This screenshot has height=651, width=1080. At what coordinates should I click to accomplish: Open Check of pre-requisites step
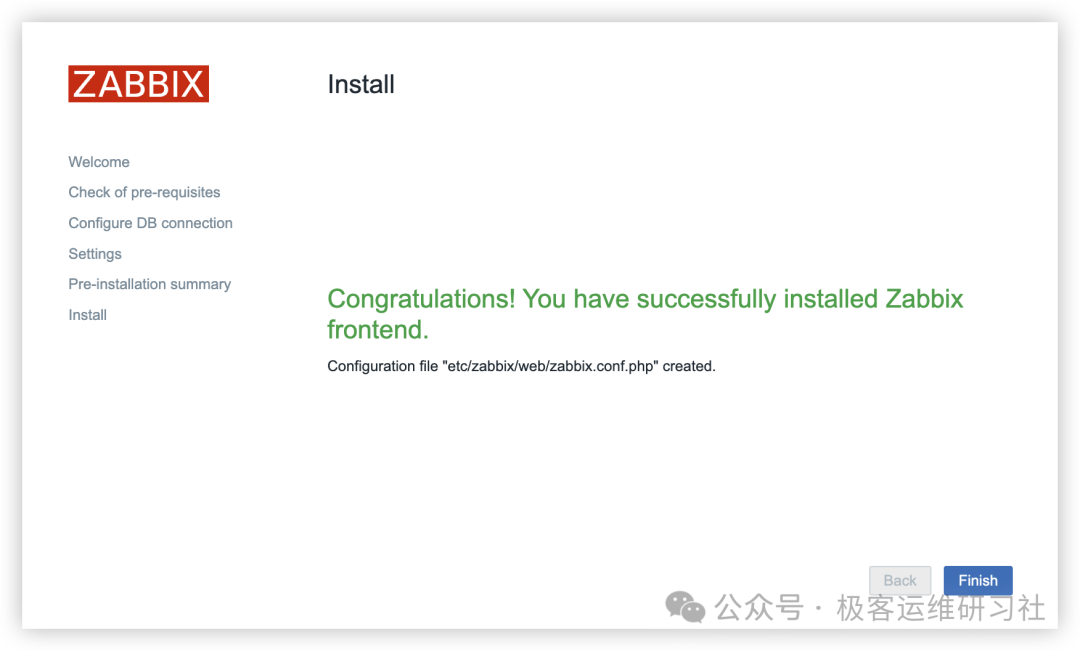coord(144,192)
